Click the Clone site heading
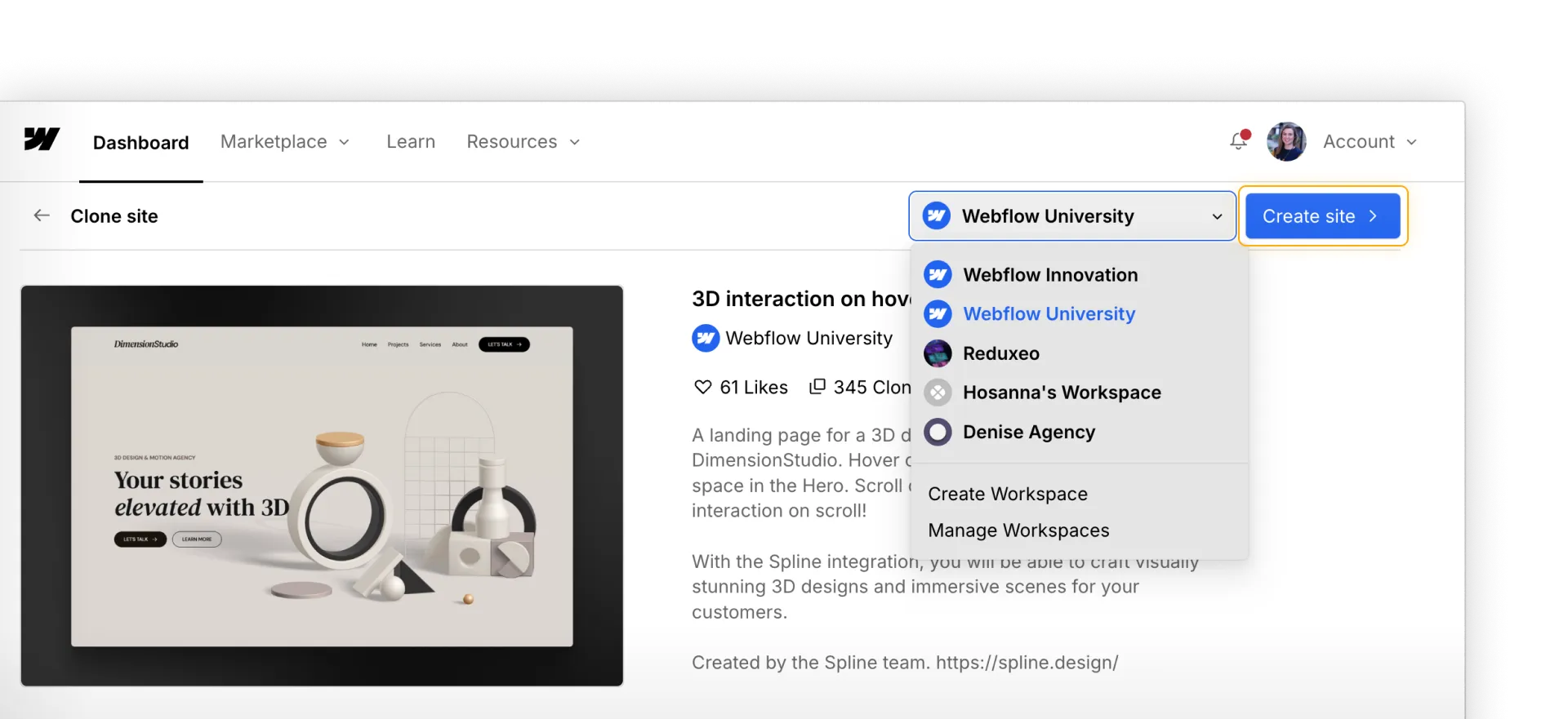 (x=114, y=216)
